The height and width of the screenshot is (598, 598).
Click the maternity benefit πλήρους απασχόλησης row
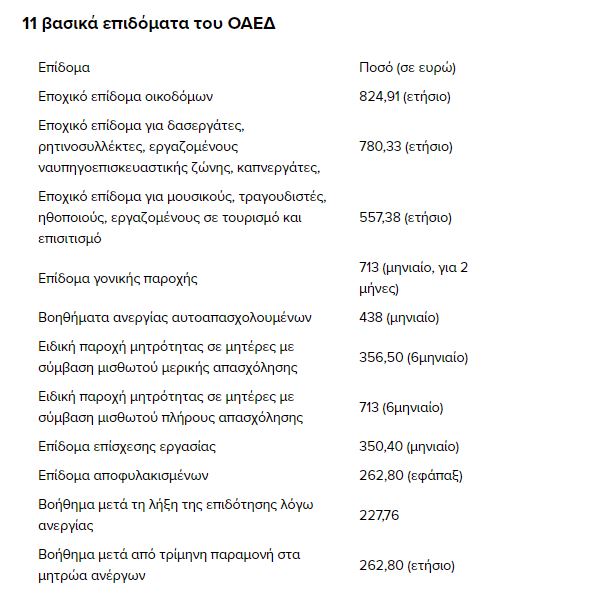(170, 407)
